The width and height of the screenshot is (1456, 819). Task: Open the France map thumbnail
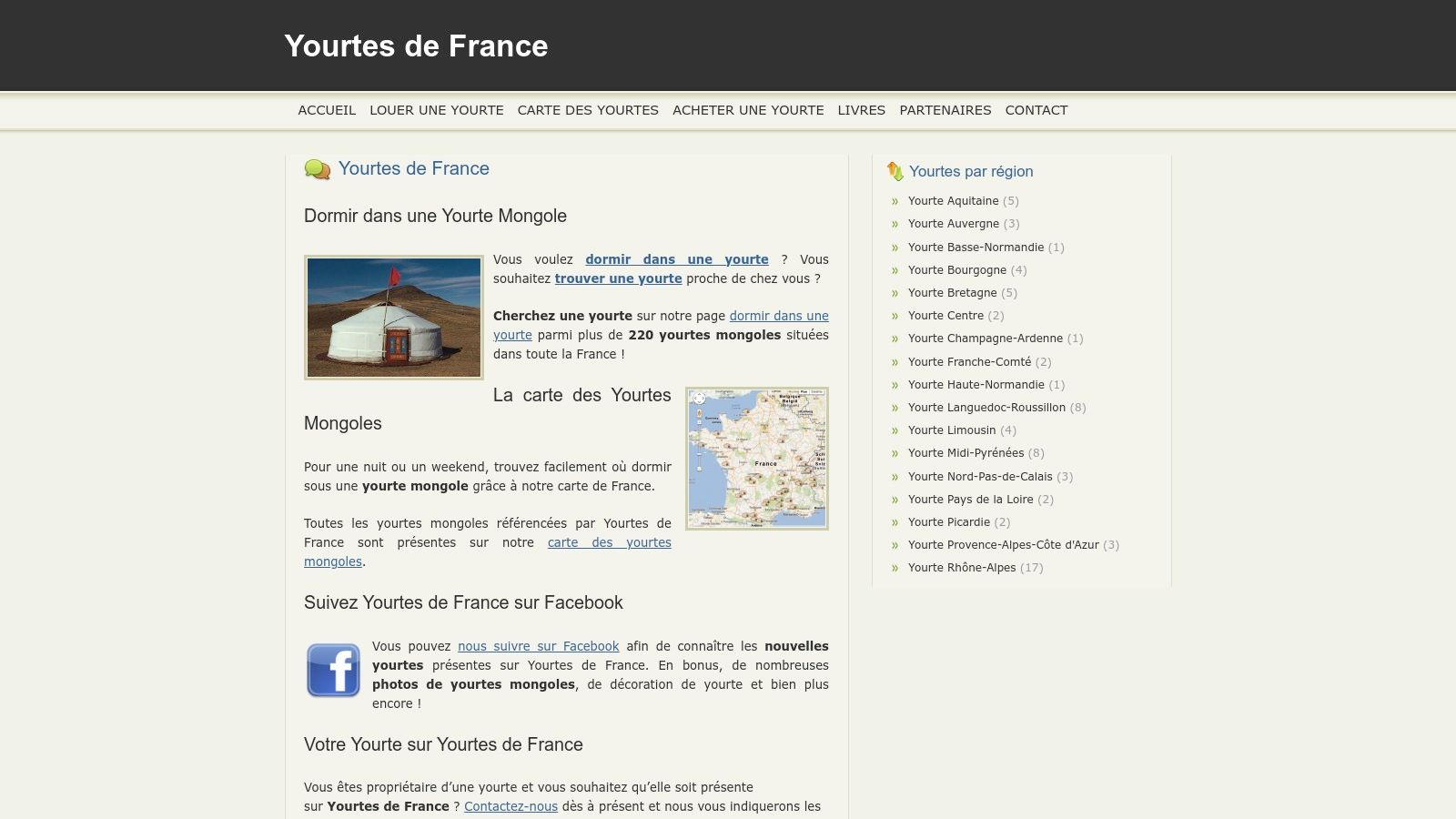(x=757, y=459)
